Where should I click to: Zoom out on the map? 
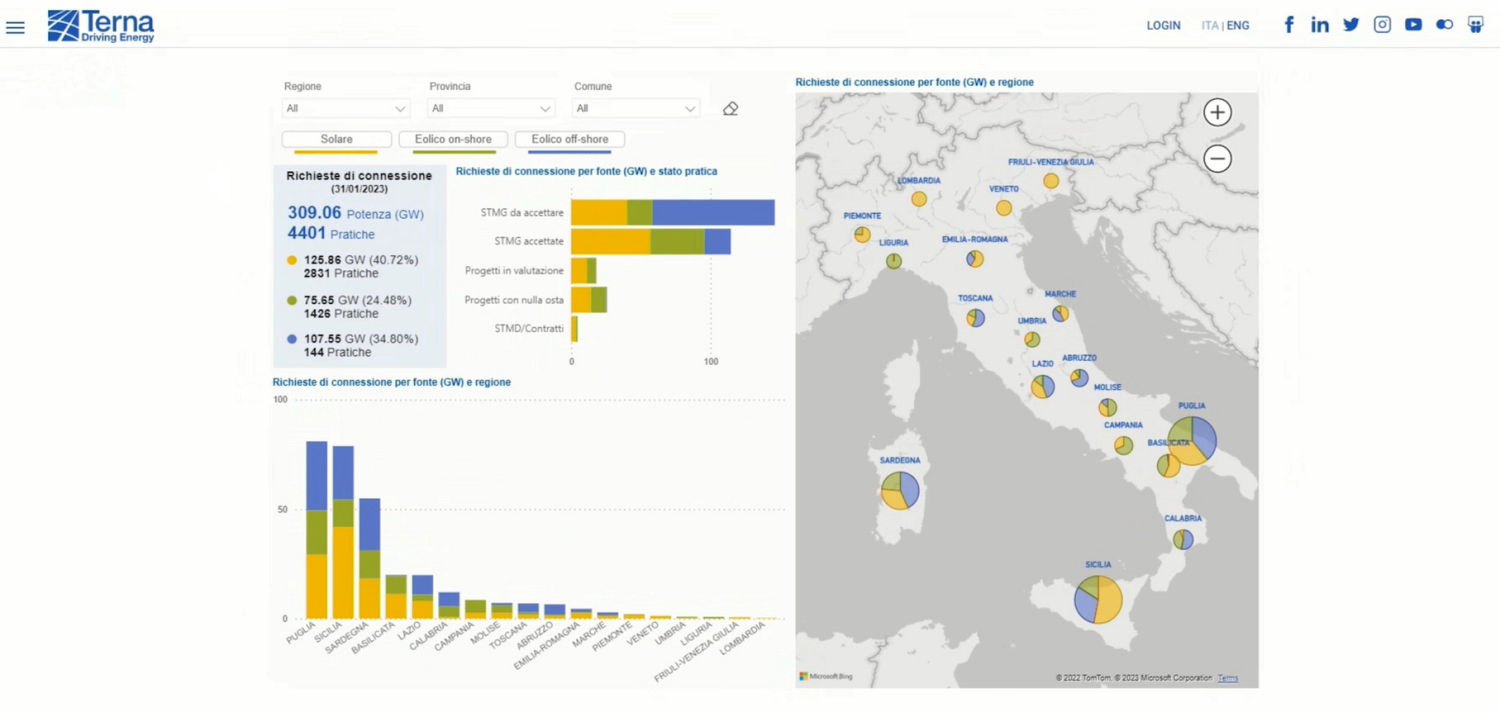(x=1217, y=158)
